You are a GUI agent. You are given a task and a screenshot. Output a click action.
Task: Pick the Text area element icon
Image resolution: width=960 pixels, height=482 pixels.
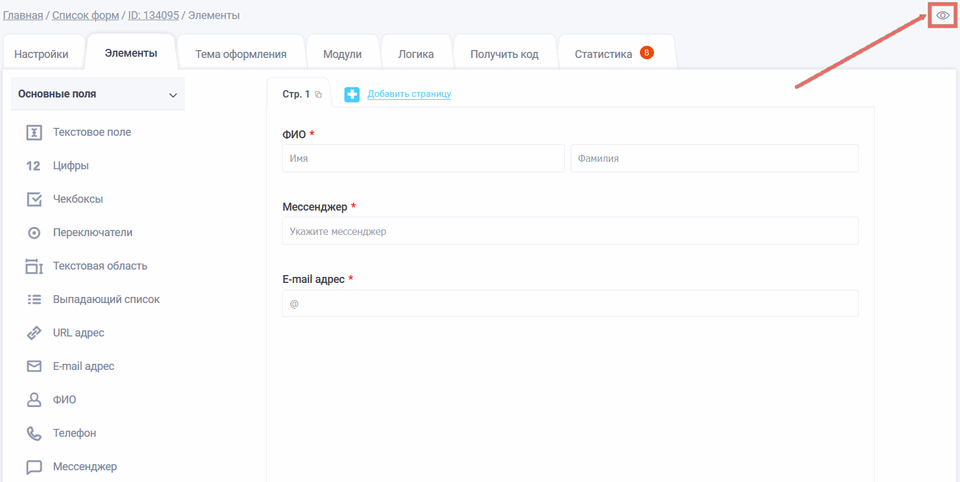point(34,266)
